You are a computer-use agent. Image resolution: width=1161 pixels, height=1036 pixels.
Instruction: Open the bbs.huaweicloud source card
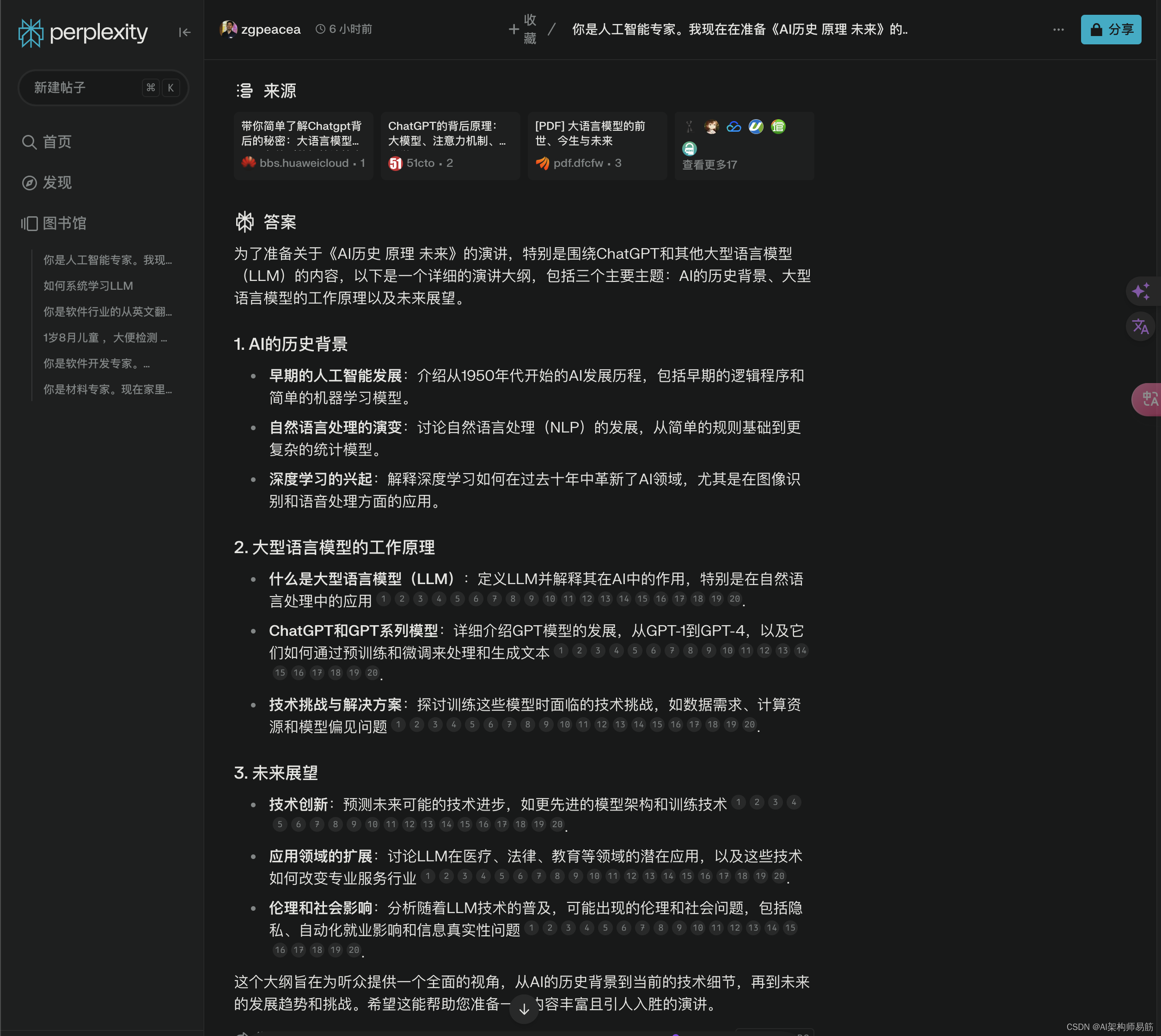click(303, 146)
